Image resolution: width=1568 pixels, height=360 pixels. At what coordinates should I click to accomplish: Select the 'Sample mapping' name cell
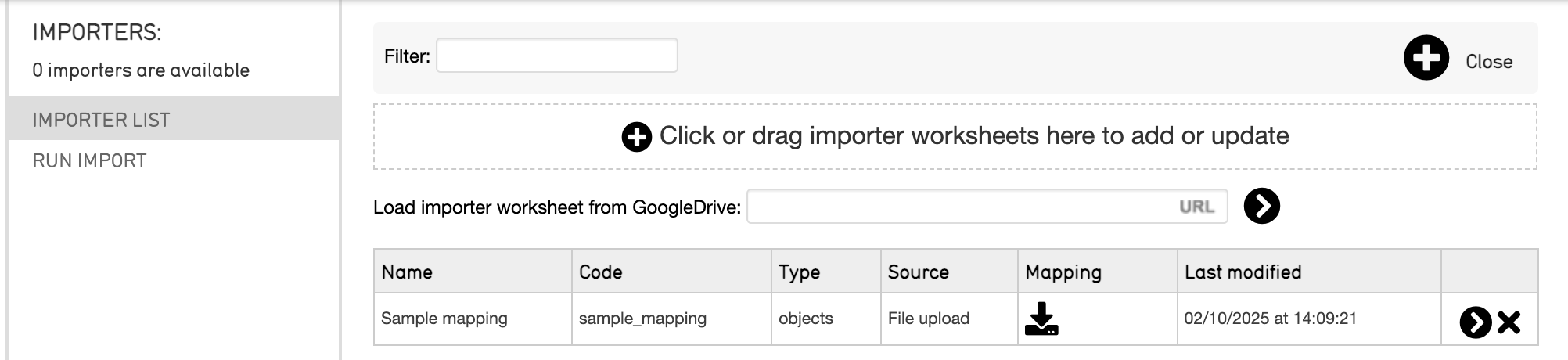[x=473, y=319]
